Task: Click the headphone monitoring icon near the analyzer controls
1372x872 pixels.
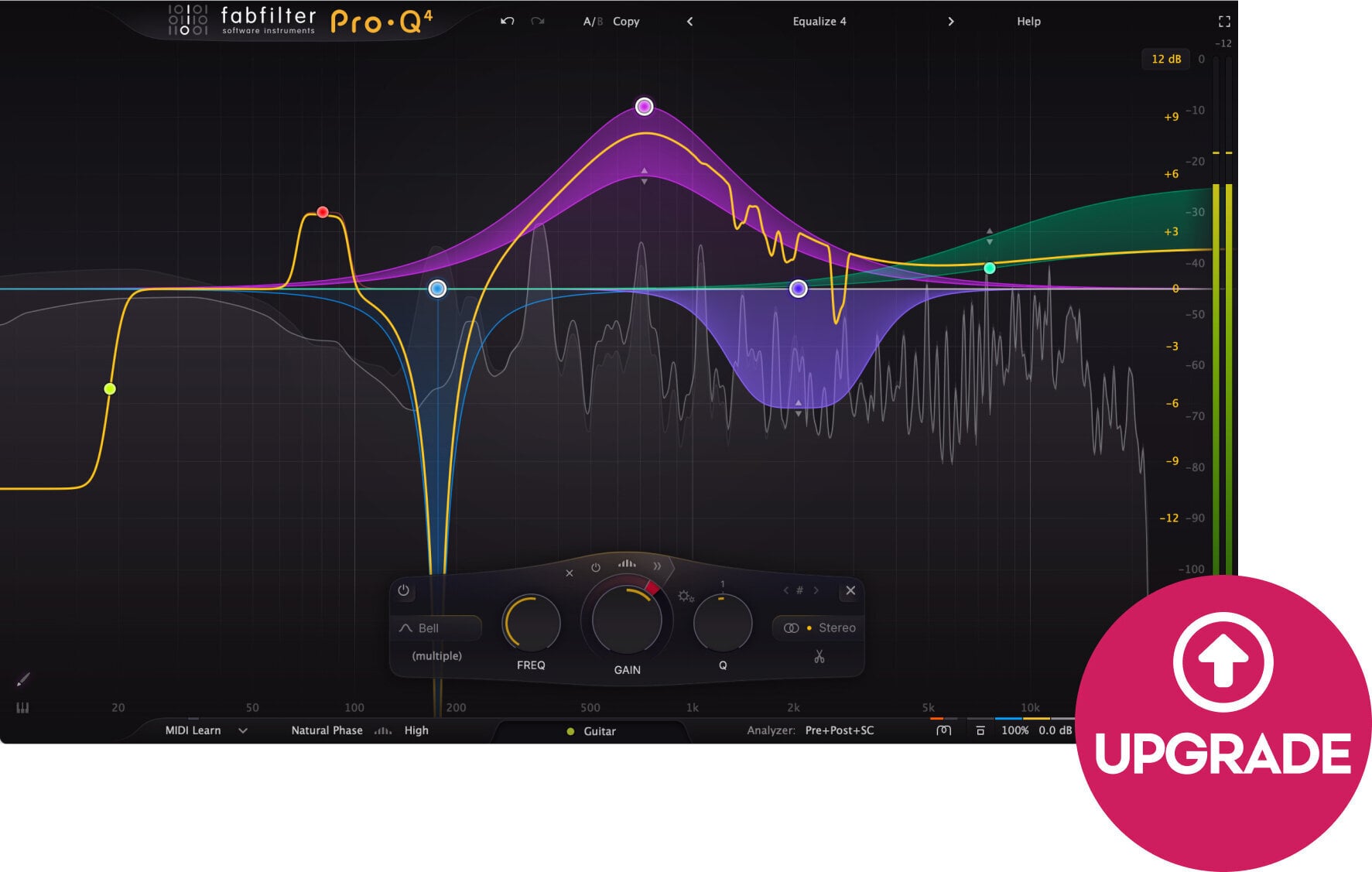Action: click(x=943, y=730)
